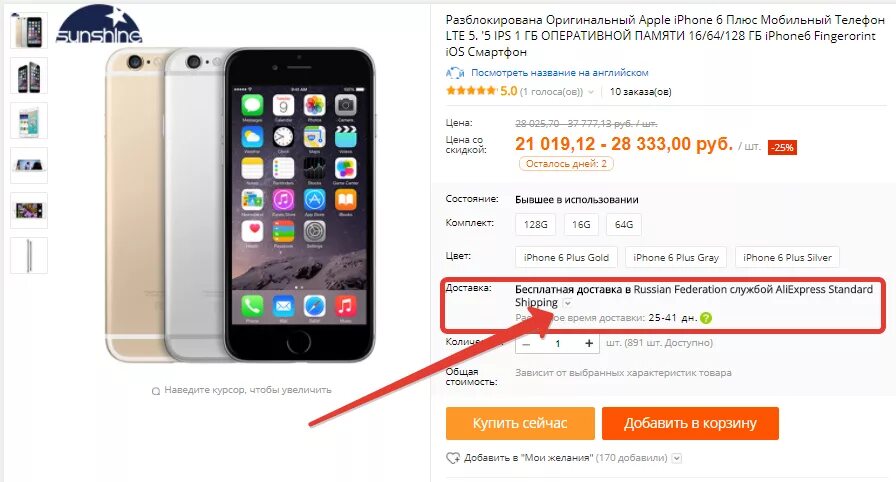Open Посмотреть название на английском link
The height and width of the screenshot is (482, 896).
click(559, 73)
